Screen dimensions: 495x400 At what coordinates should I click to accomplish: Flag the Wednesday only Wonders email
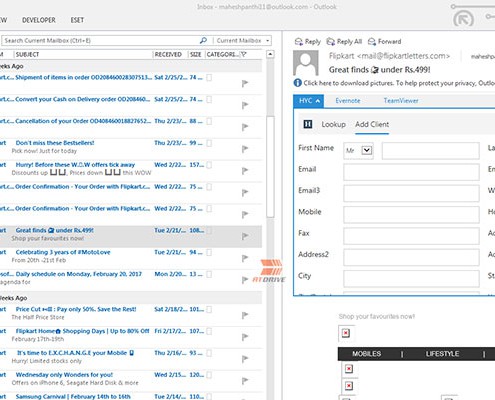(245, 381)
